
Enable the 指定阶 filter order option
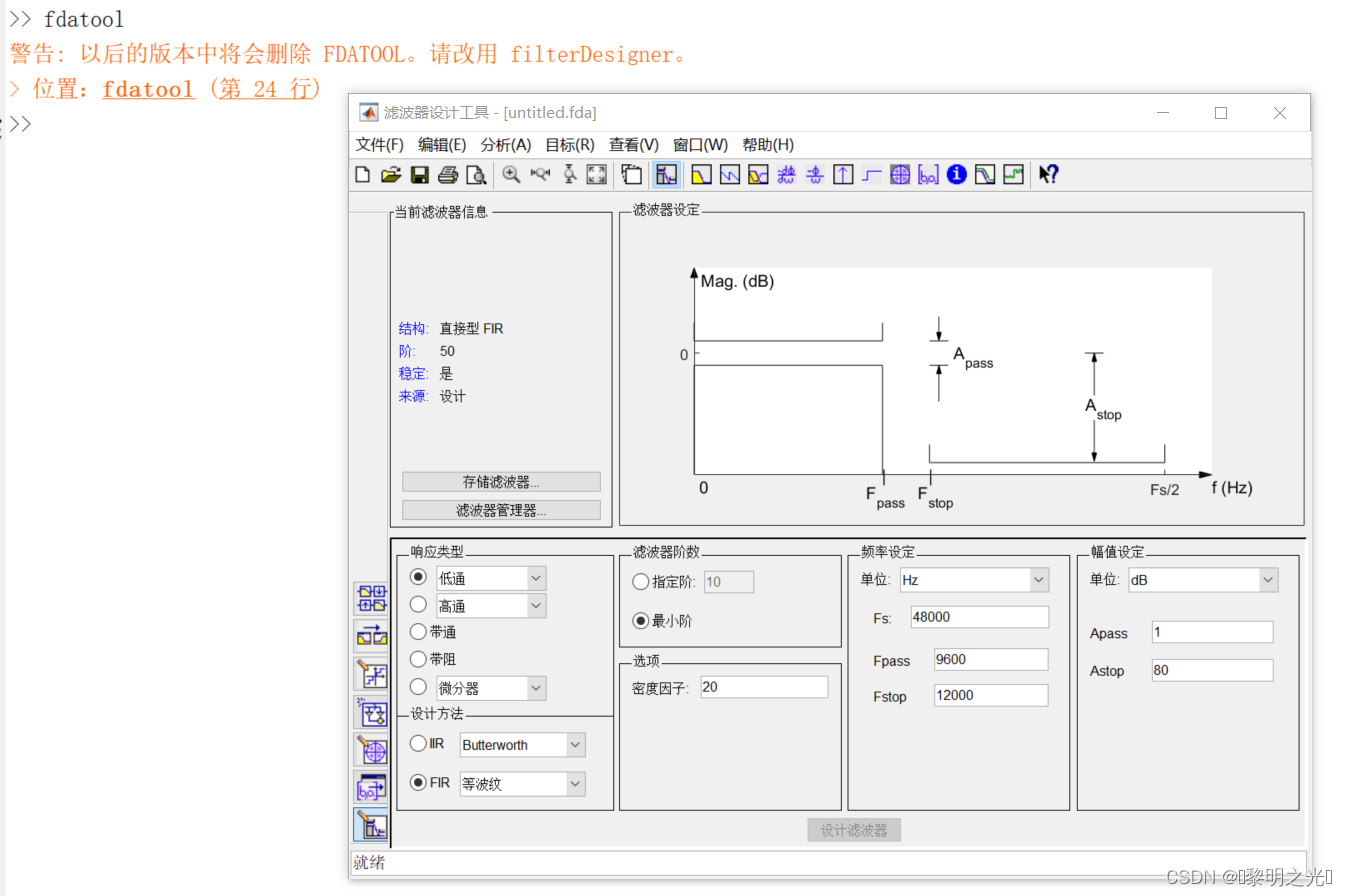[641, 581]
